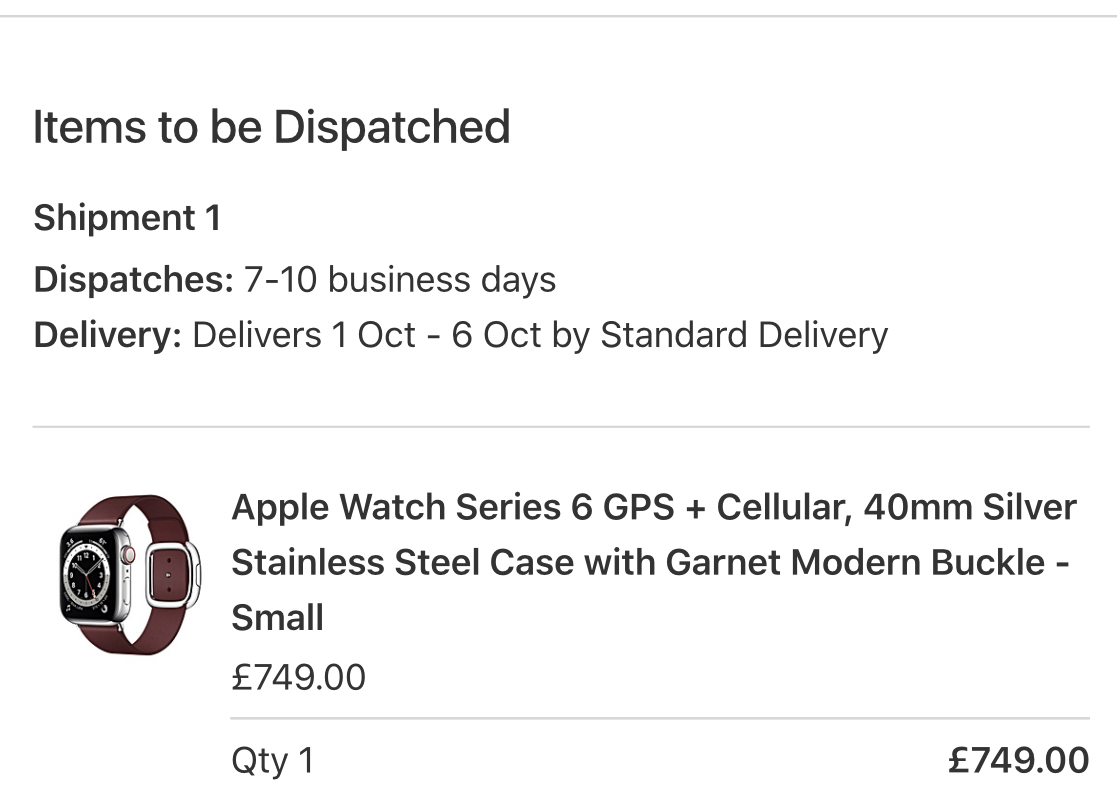1117x805 pixels.
Task: Select the Items to be Dispatched heading
Action: [x=271, y=128]
